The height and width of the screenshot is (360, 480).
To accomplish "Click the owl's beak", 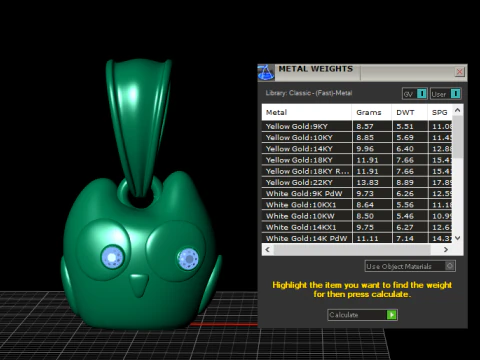I will pos(139,285).
